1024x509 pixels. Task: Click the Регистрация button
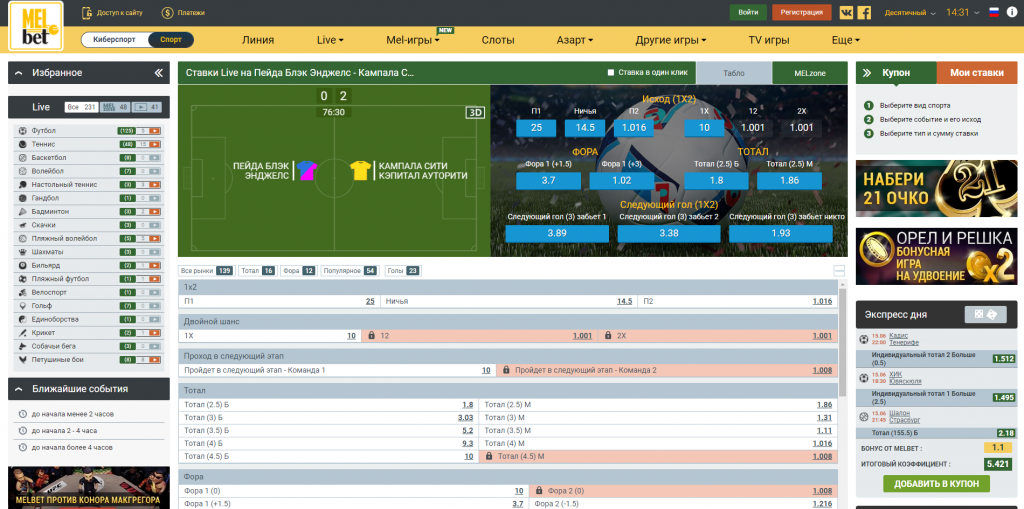tap(801, 12)
